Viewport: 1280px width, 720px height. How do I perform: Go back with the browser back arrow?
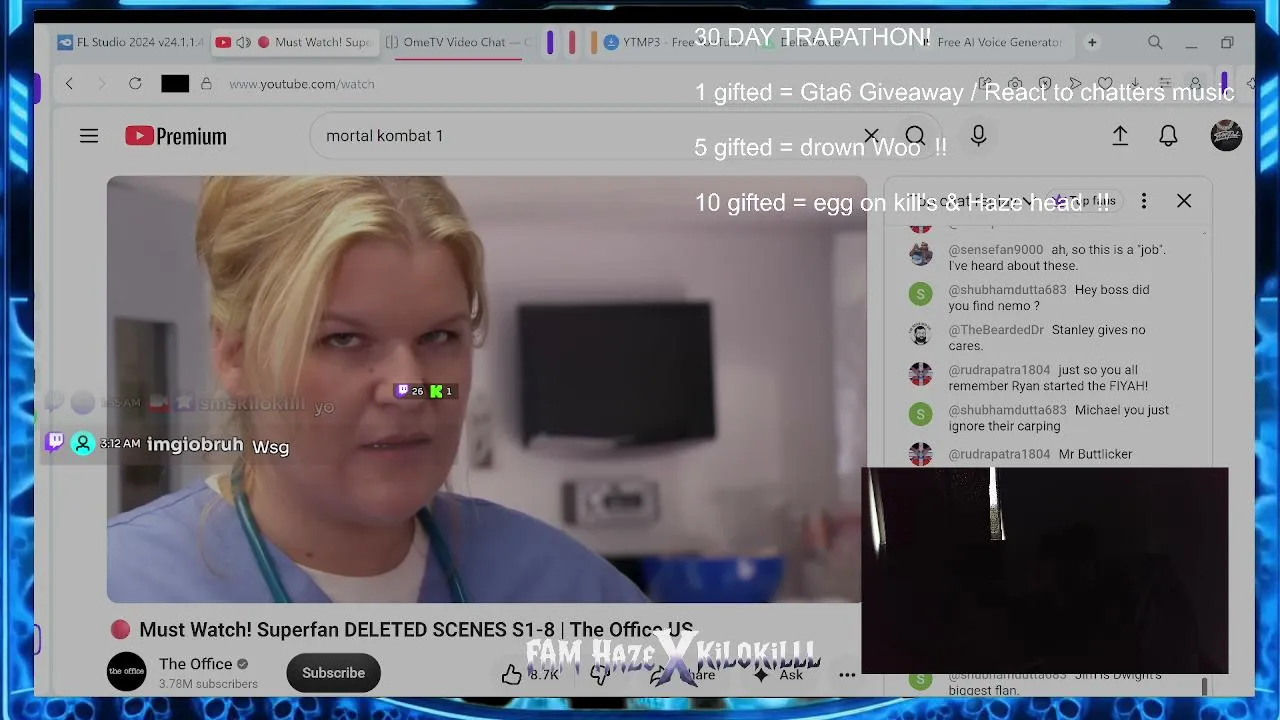click(69, 84)
